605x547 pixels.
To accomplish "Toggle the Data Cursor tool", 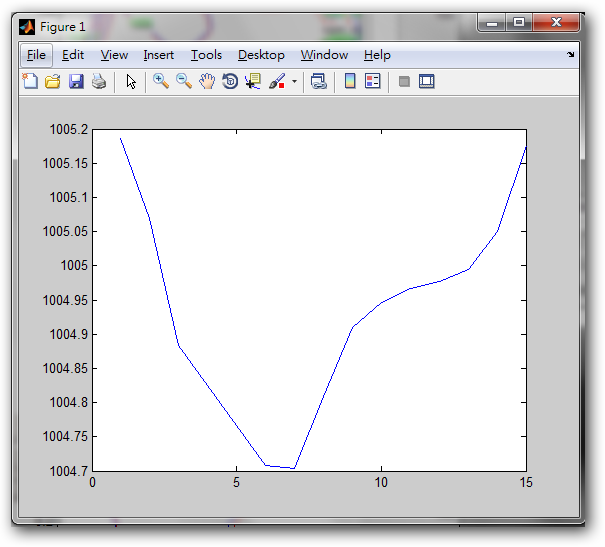I will (x=253, y=82).
